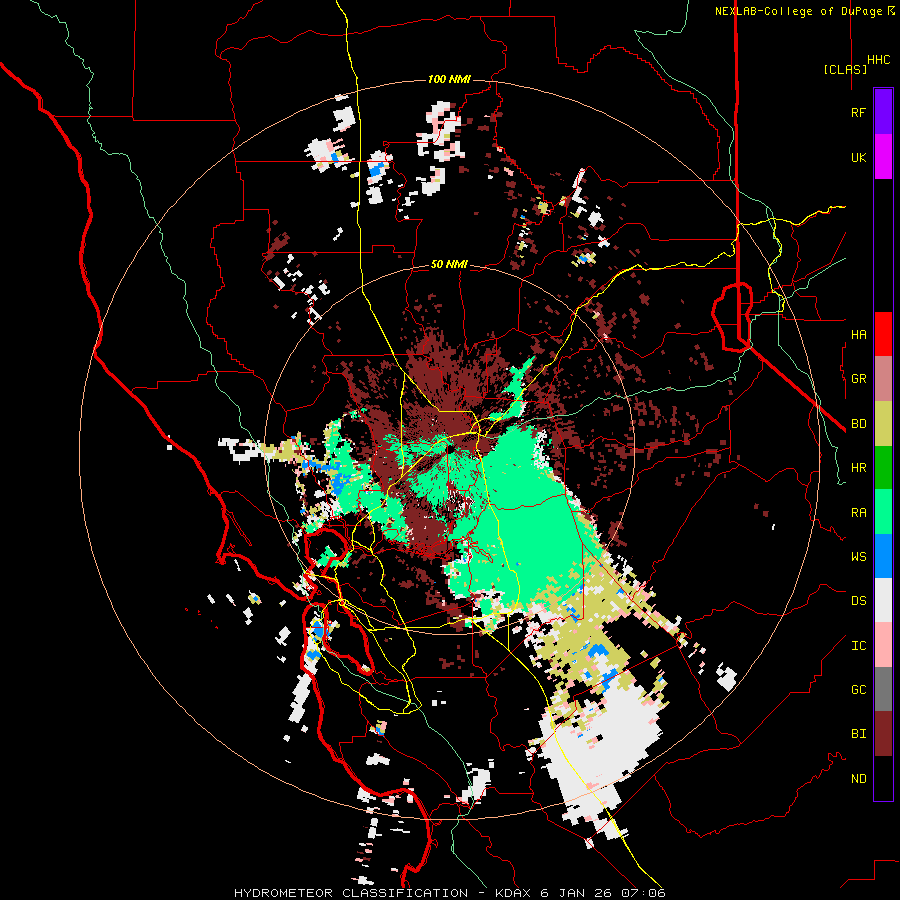This screenshot has width=900, height=900.
Task: Click the [CLAS] legend header text
Action: (x=845, y=69)
